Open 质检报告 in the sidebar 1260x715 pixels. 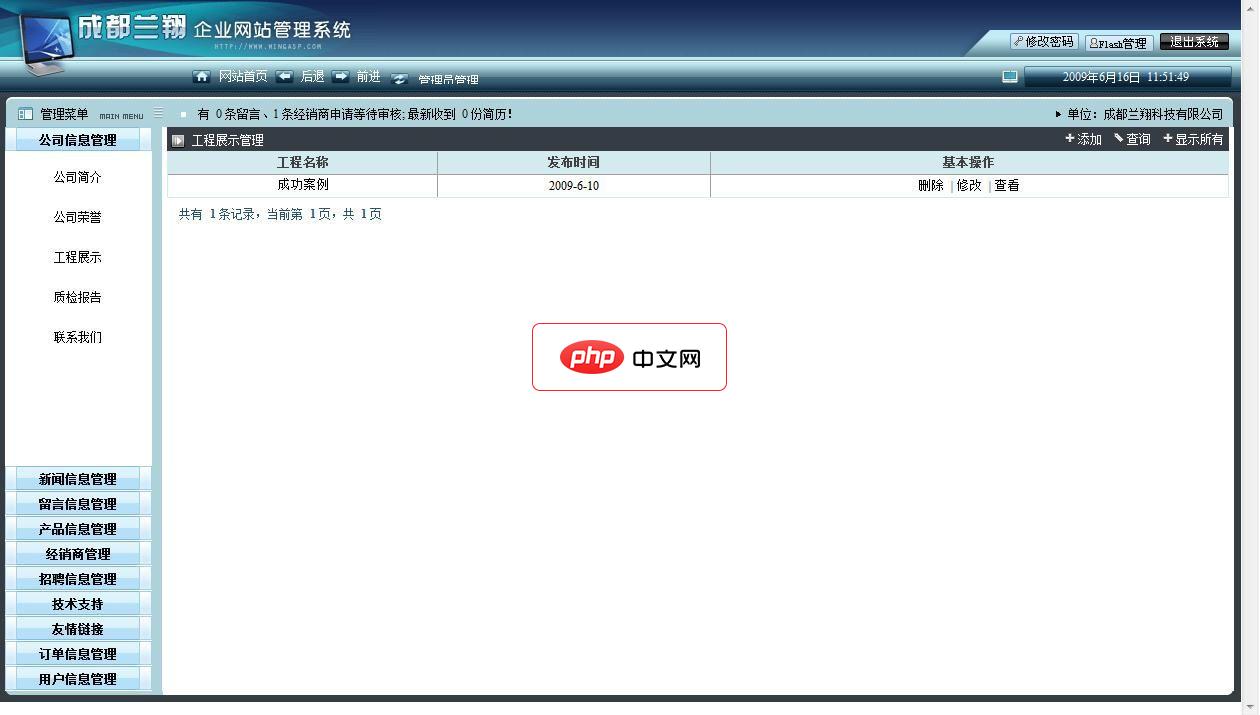point(78,298)
